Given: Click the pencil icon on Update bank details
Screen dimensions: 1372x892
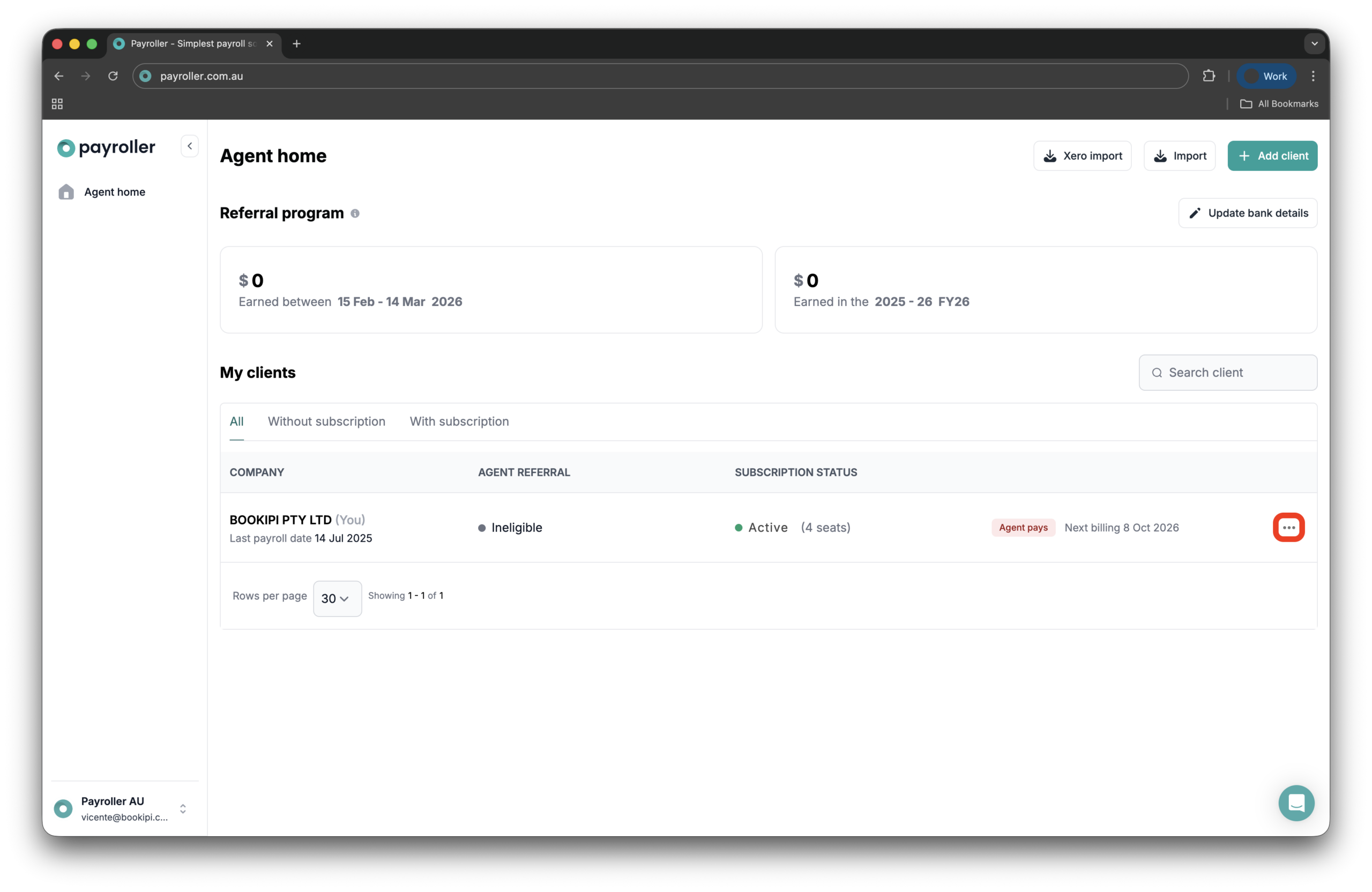Looking at the screenshot, I should click(x=1196, y=213).
